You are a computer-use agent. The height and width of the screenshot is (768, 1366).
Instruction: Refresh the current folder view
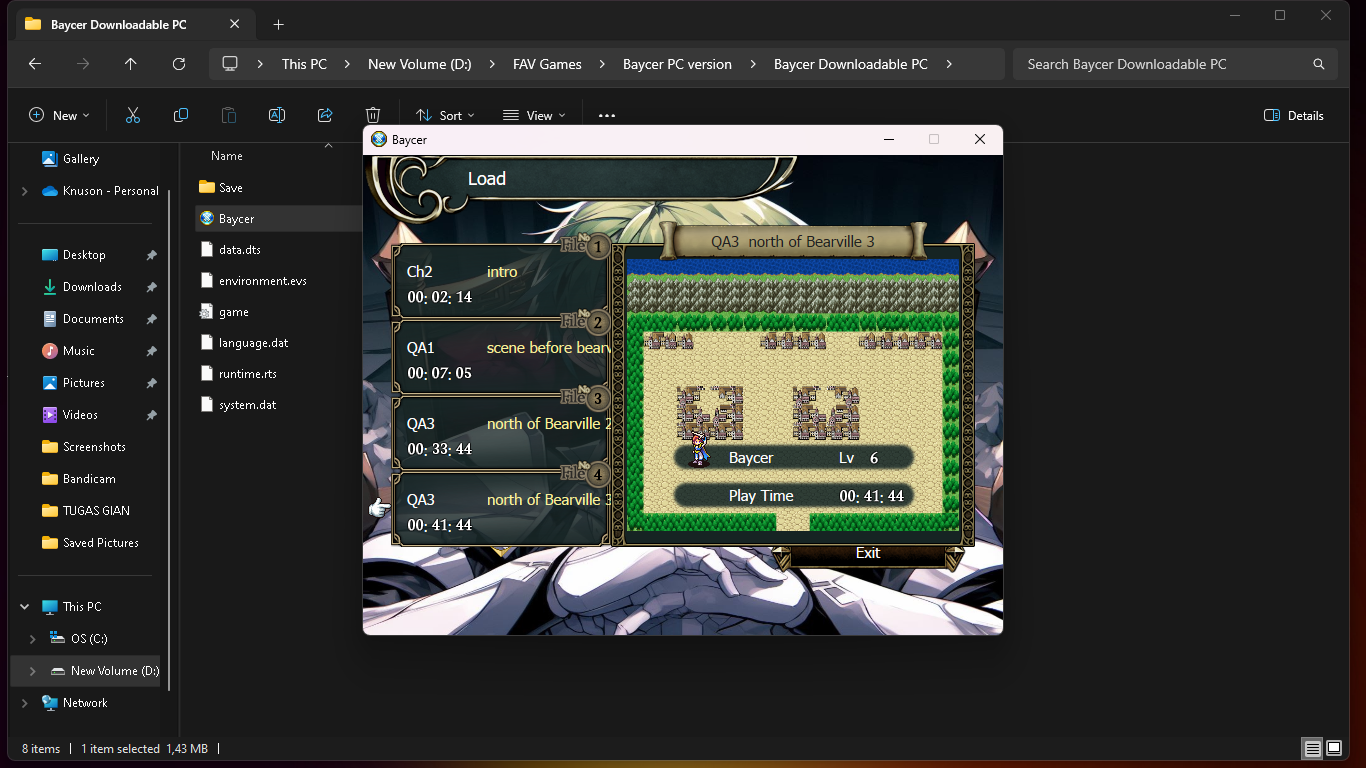179,64
